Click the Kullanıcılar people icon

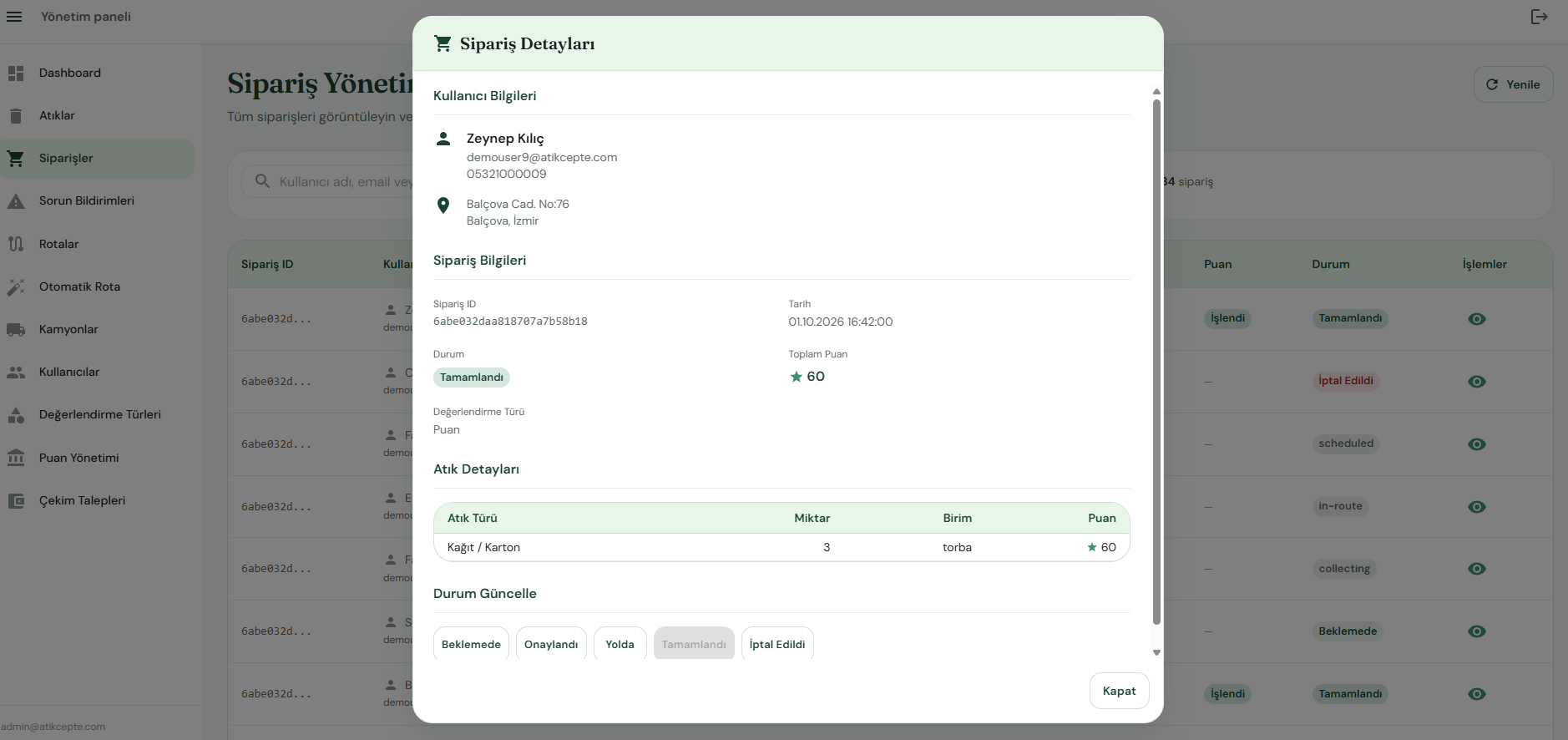click(x=16, y=373)
